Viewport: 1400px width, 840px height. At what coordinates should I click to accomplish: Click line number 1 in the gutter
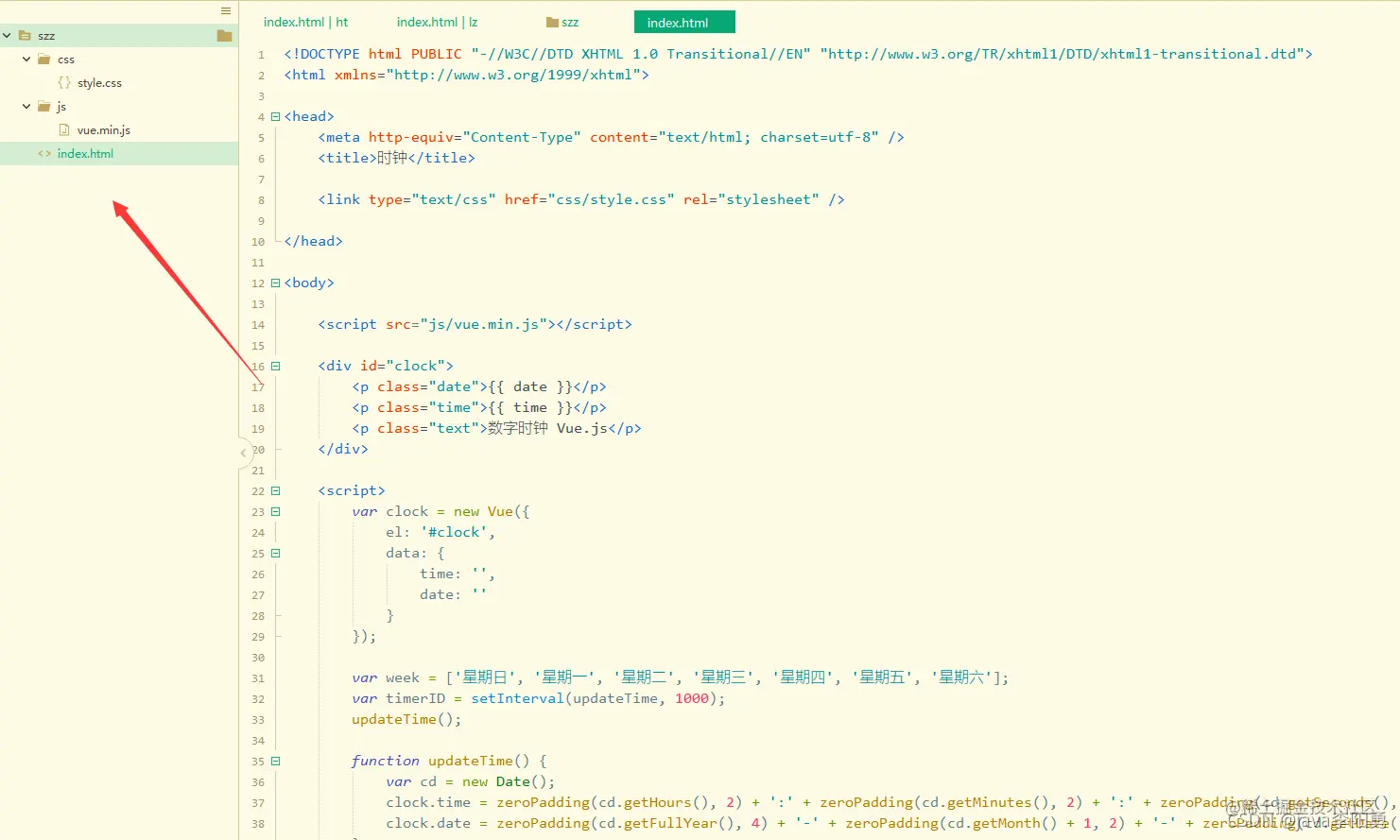click(x=262, y=55)
